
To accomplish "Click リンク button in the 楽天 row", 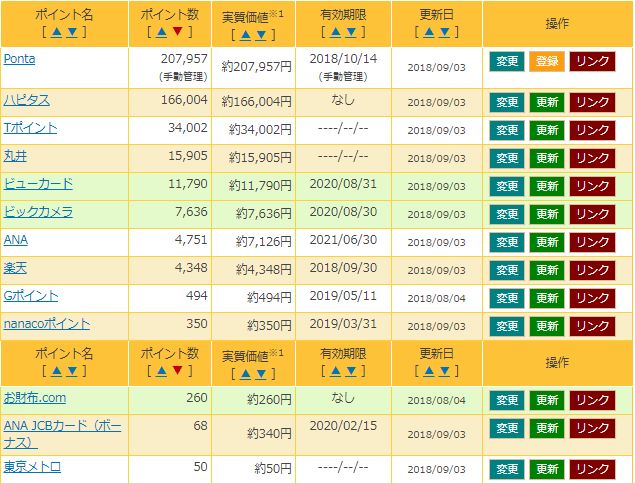I will 592,270.
